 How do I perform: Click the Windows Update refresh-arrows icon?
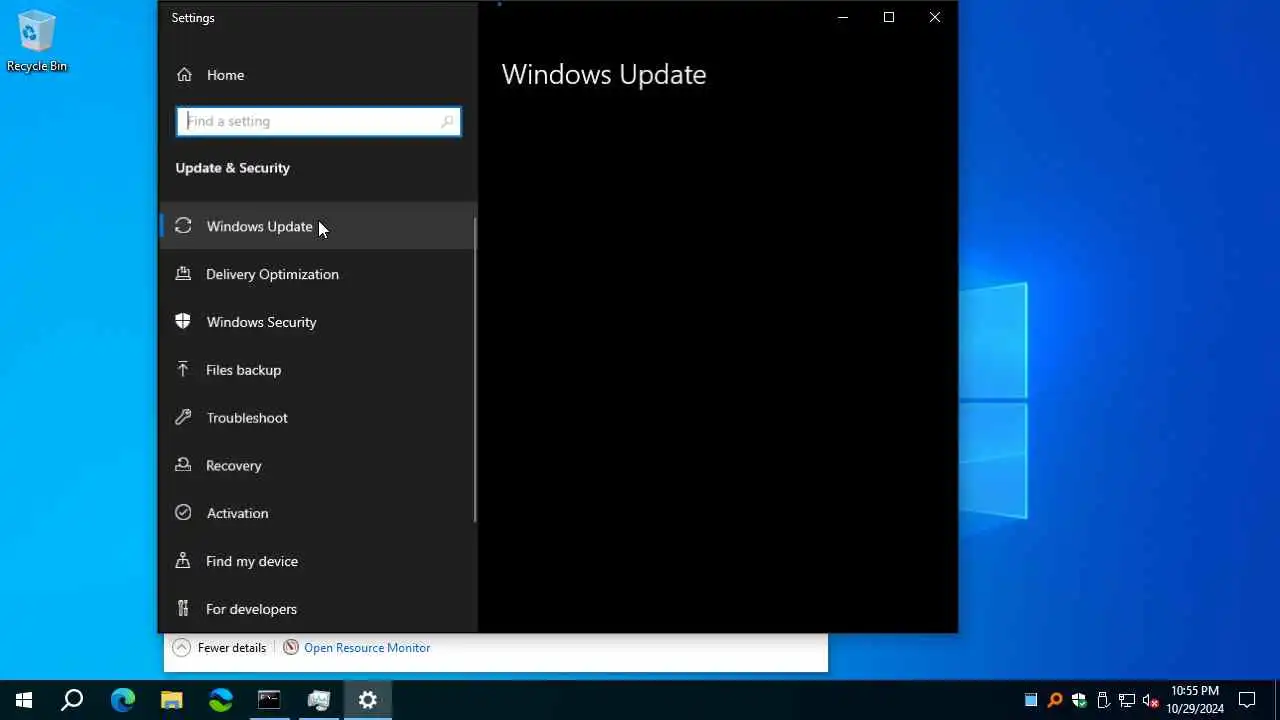click(x=183, y=226)
